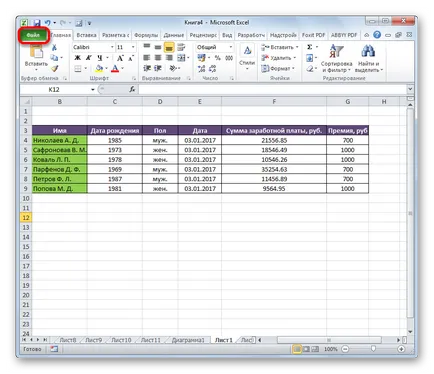Toggle underline (Ч) formatting

tap(99, 58)
